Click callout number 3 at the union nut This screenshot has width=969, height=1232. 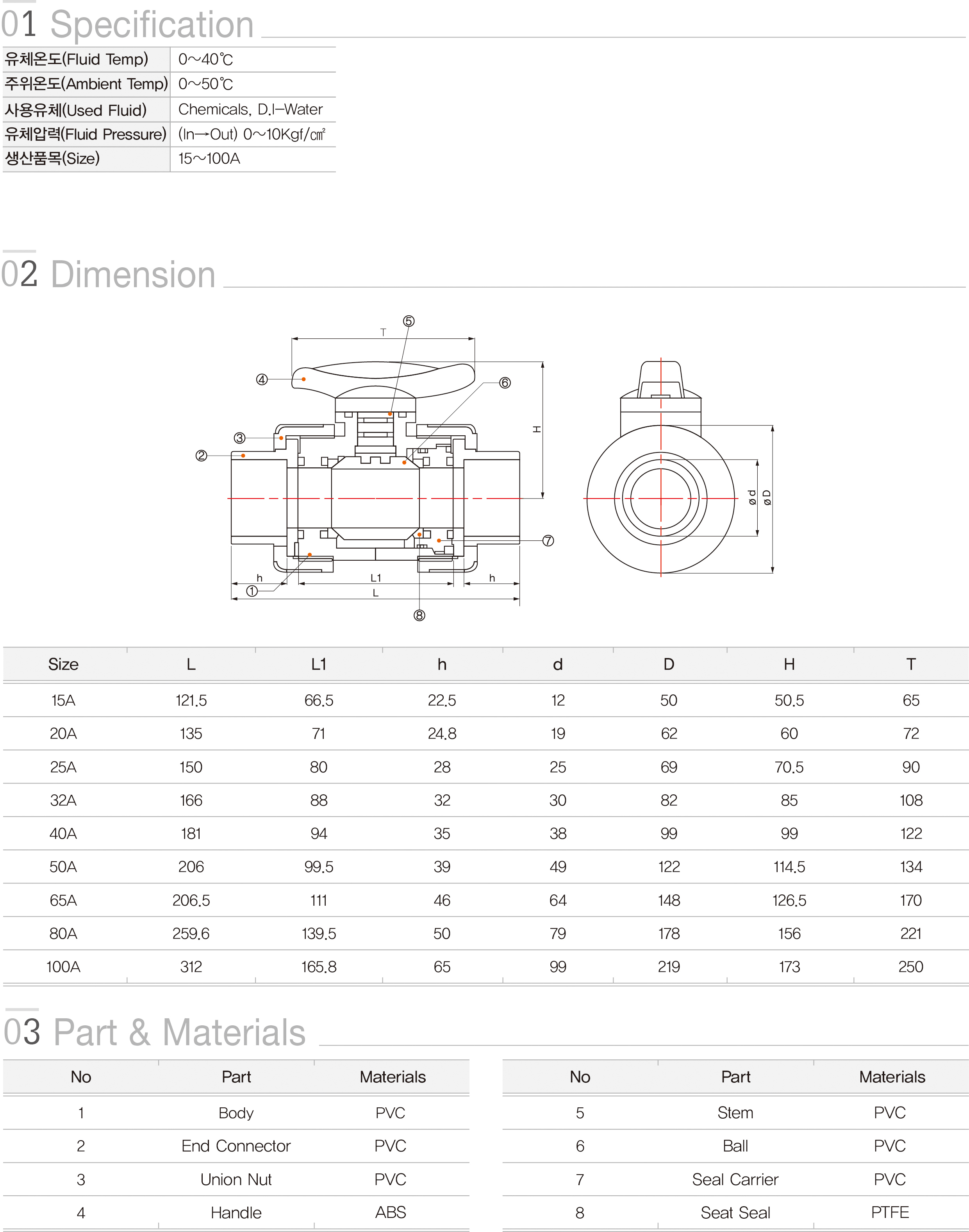coord(240,438)
